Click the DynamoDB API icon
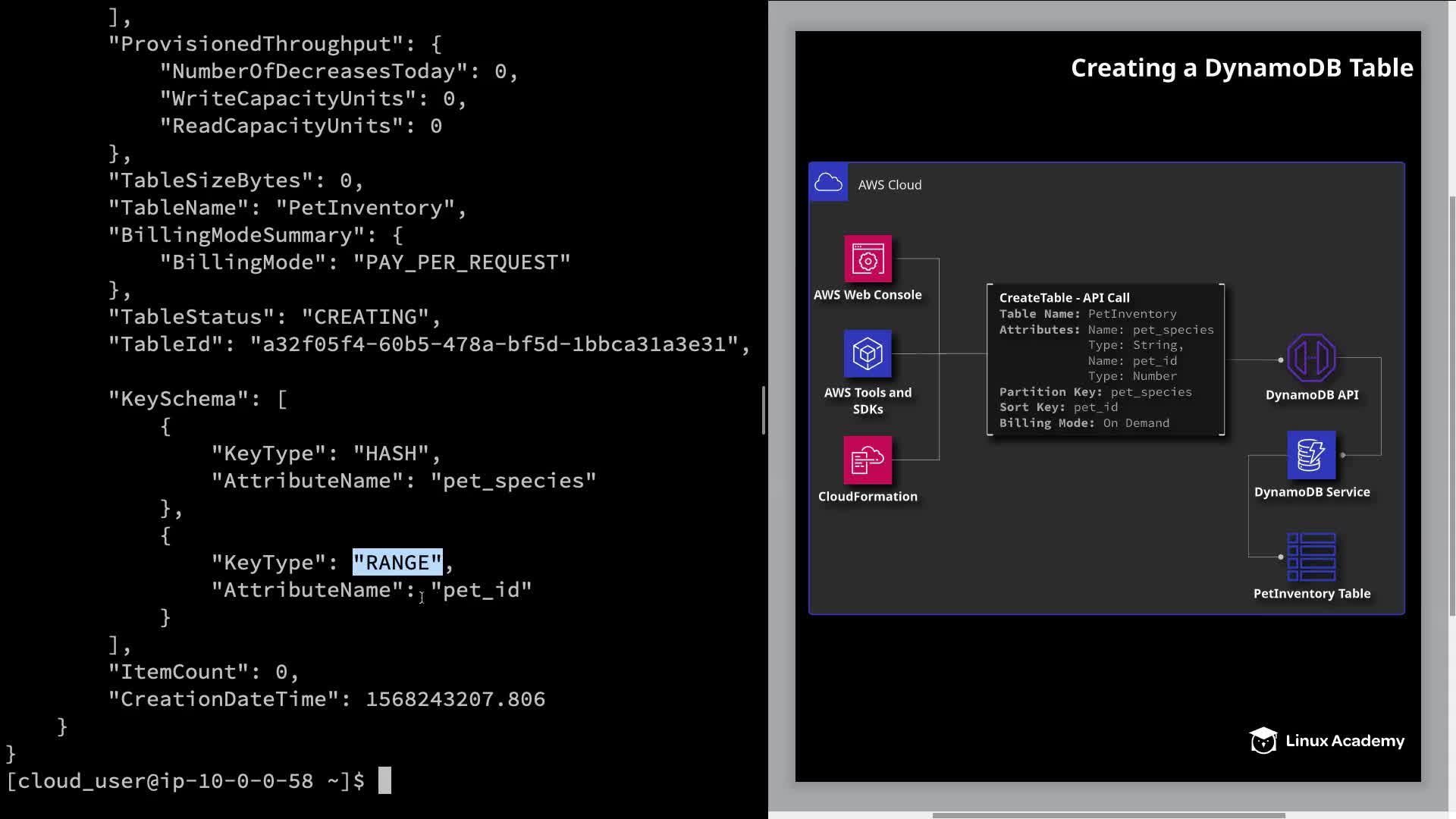This screenshot has height=819, width=1456. pos(1311,357)
